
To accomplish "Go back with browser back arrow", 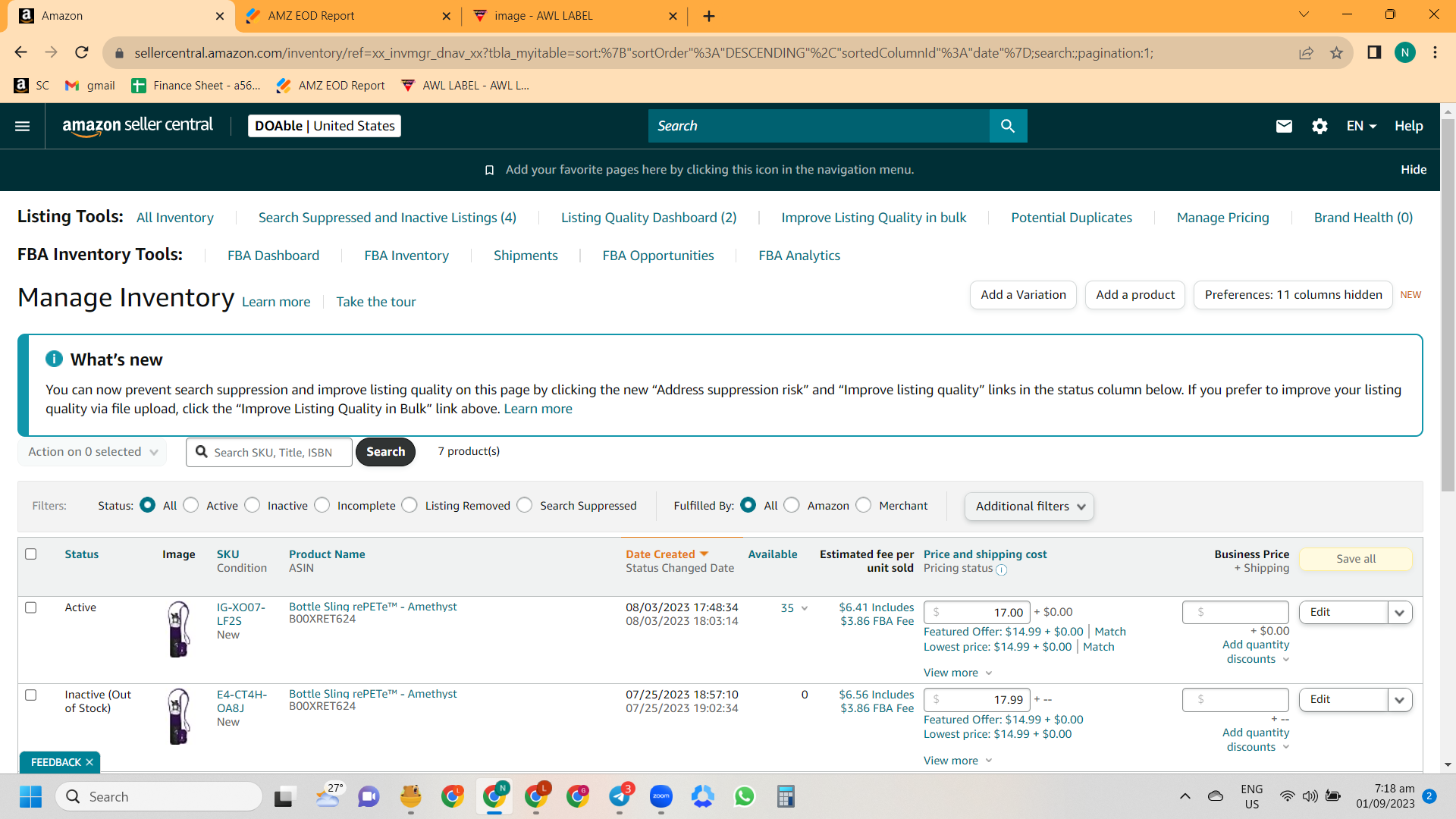I will tap(21, 52).
